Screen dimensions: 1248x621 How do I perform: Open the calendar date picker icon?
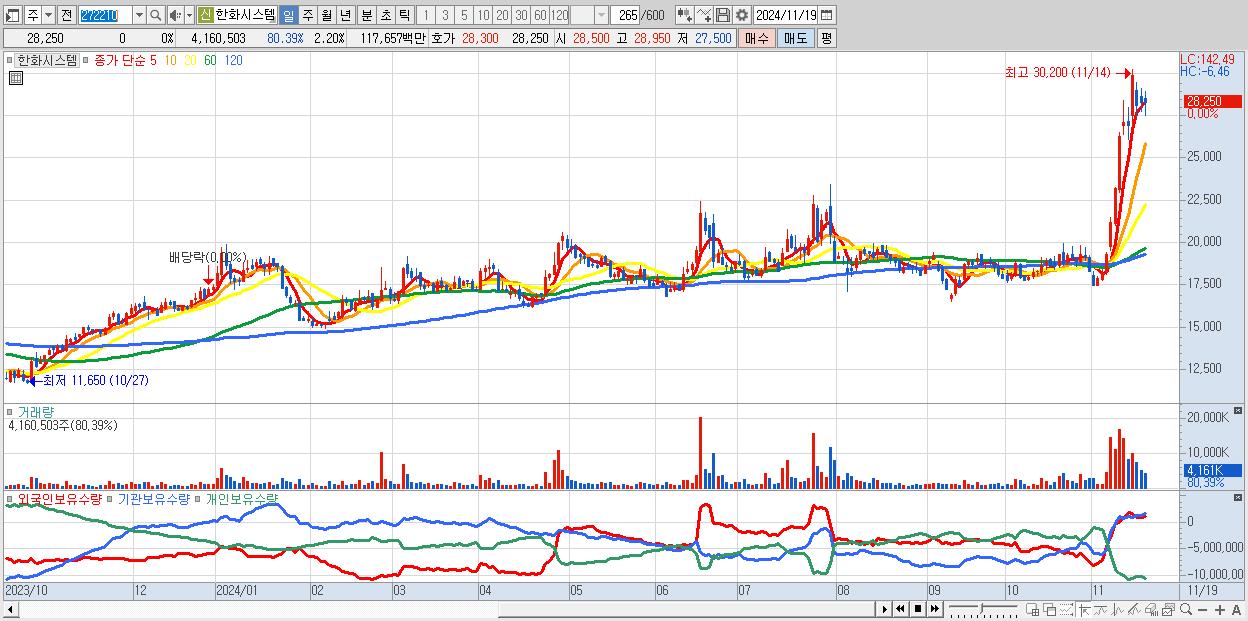coord(826,15)
